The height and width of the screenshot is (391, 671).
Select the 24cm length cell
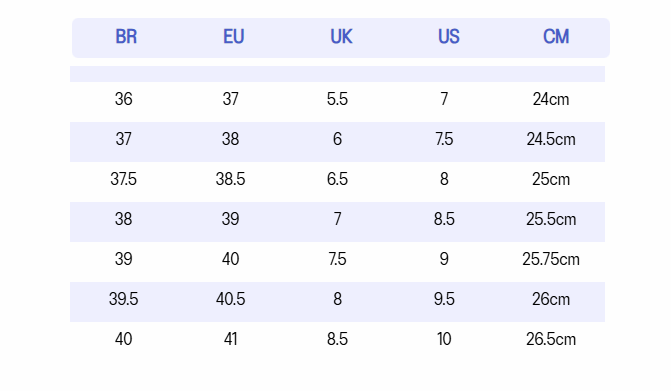551,99
